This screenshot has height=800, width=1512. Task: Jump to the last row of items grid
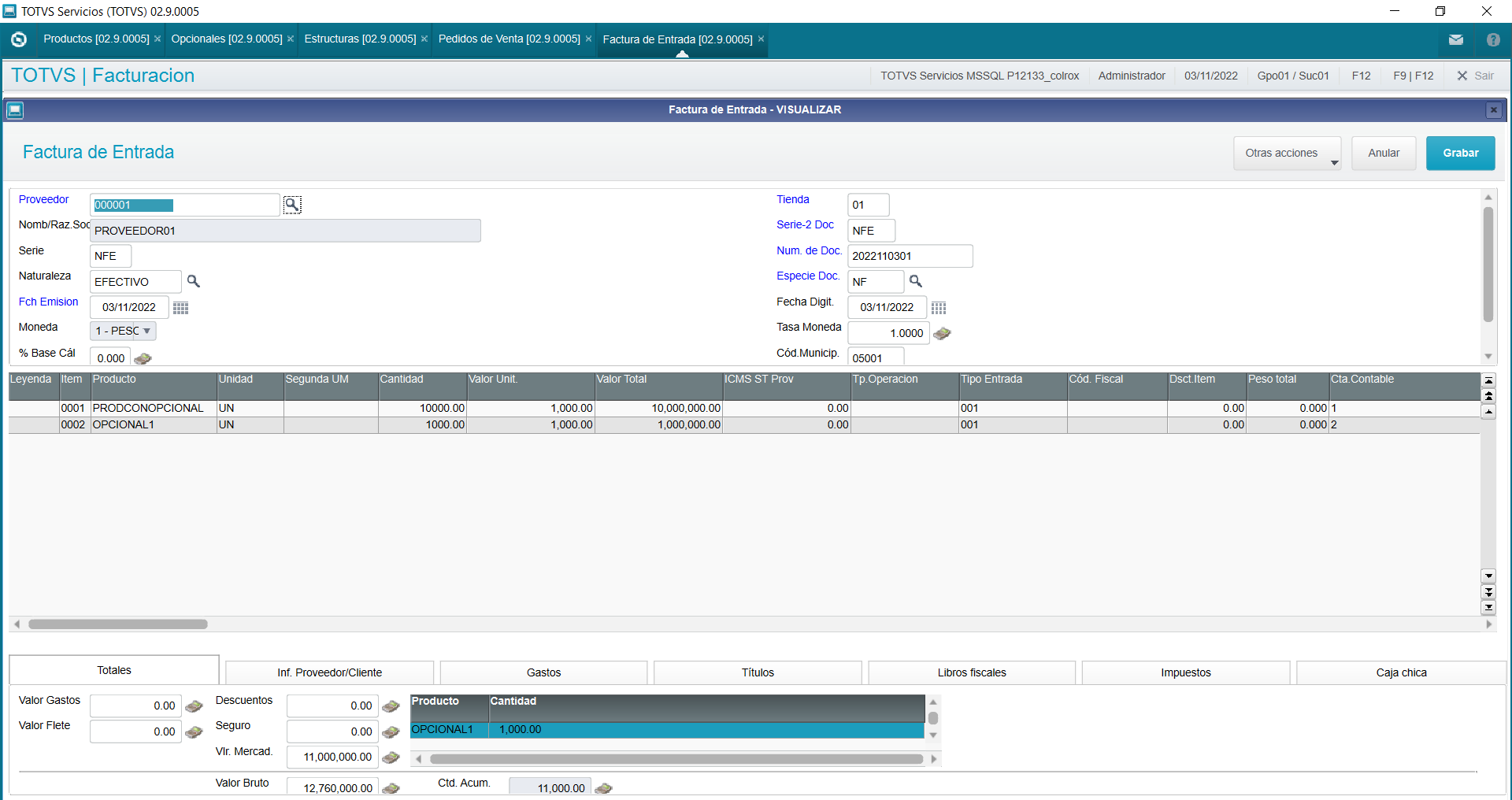(x=1488, y=607)
